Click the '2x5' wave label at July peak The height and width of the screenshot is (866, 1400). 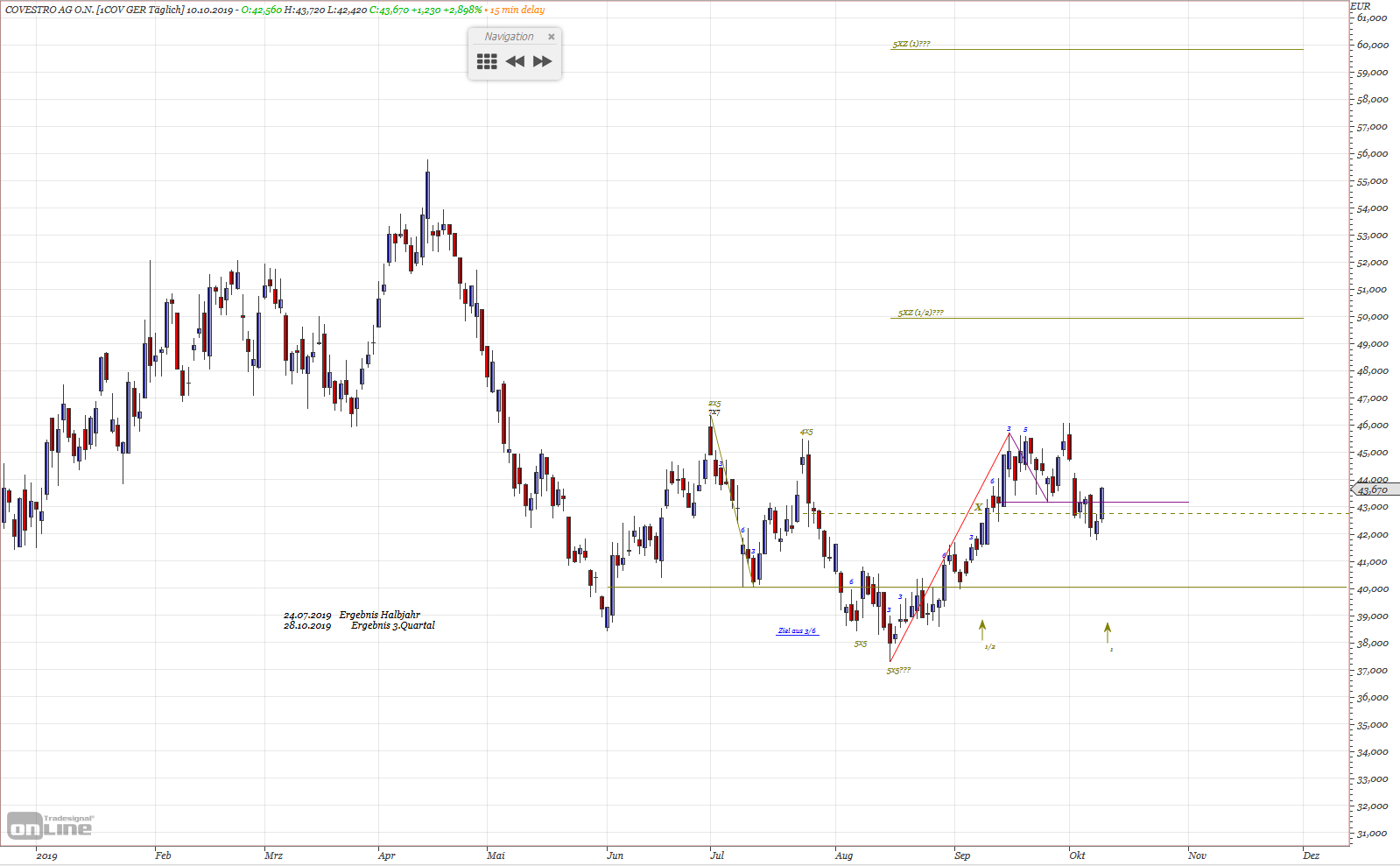714,404
